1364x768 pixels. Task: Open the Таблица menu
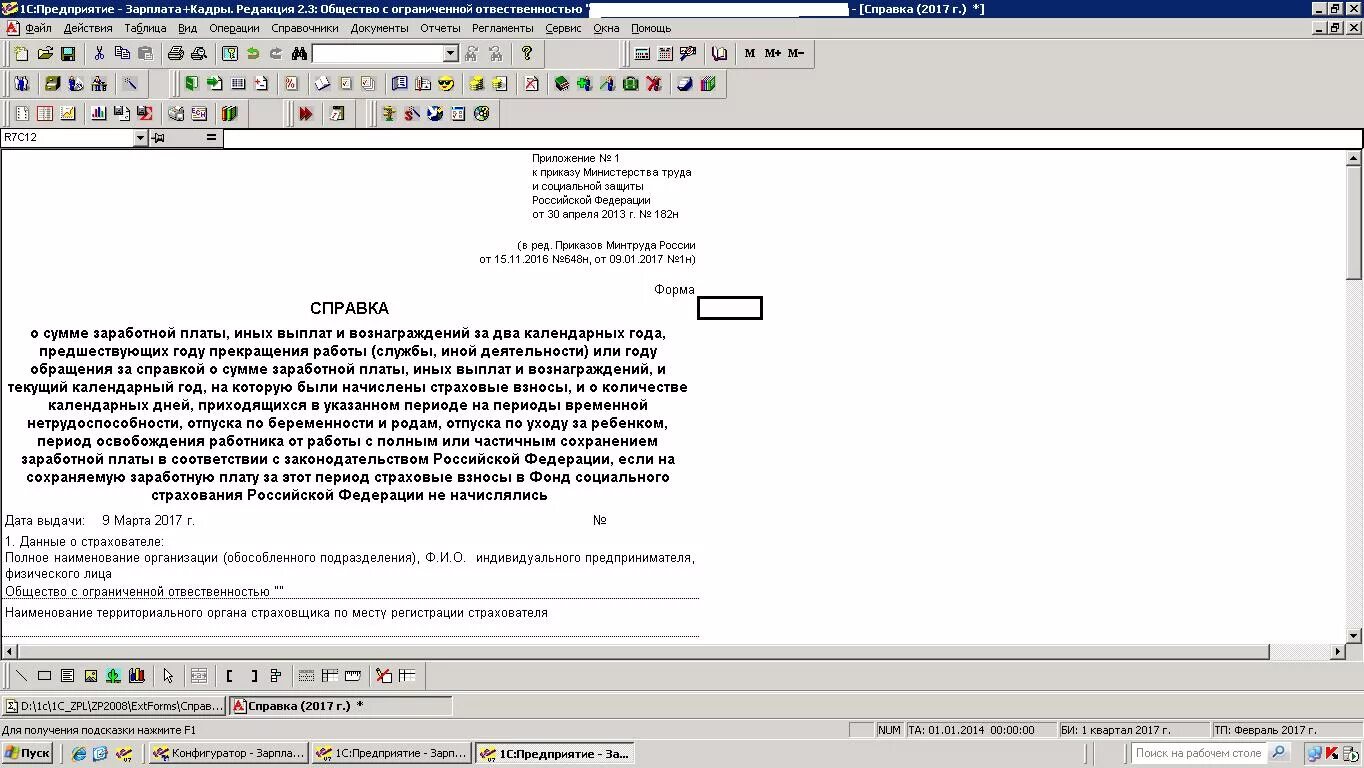(145, 28)
